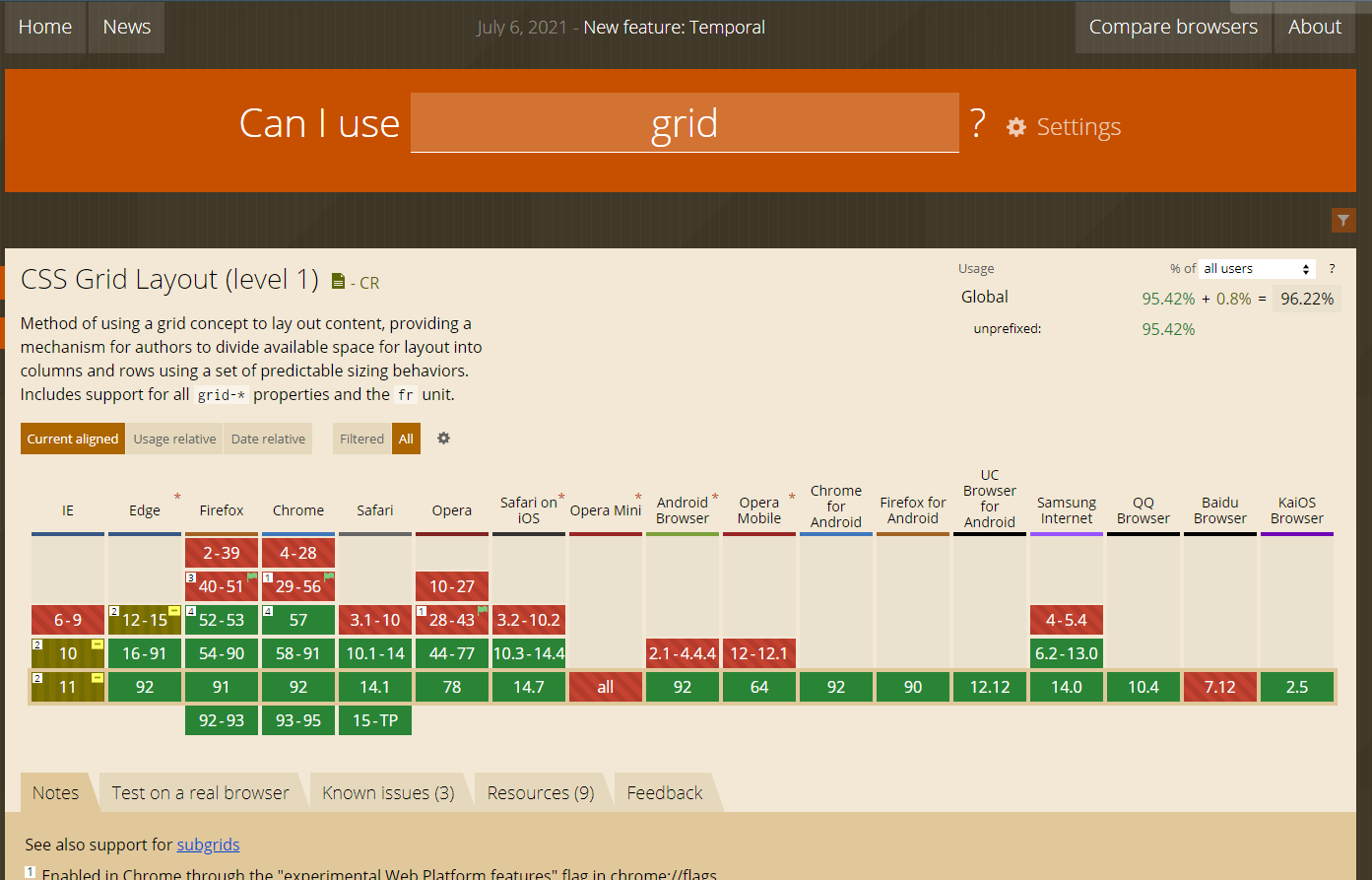1372x880 pixels.
Task: Click Opera 10-27 support cell
Action: point(452,586)
